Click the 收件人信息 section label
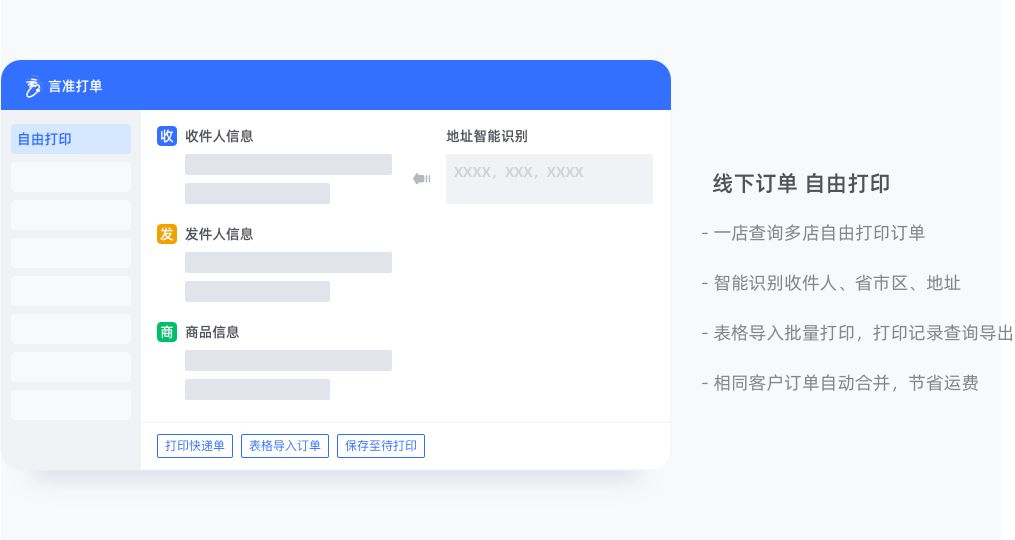This screenshot has height=540, width=1015. click(x=219, y=136)
